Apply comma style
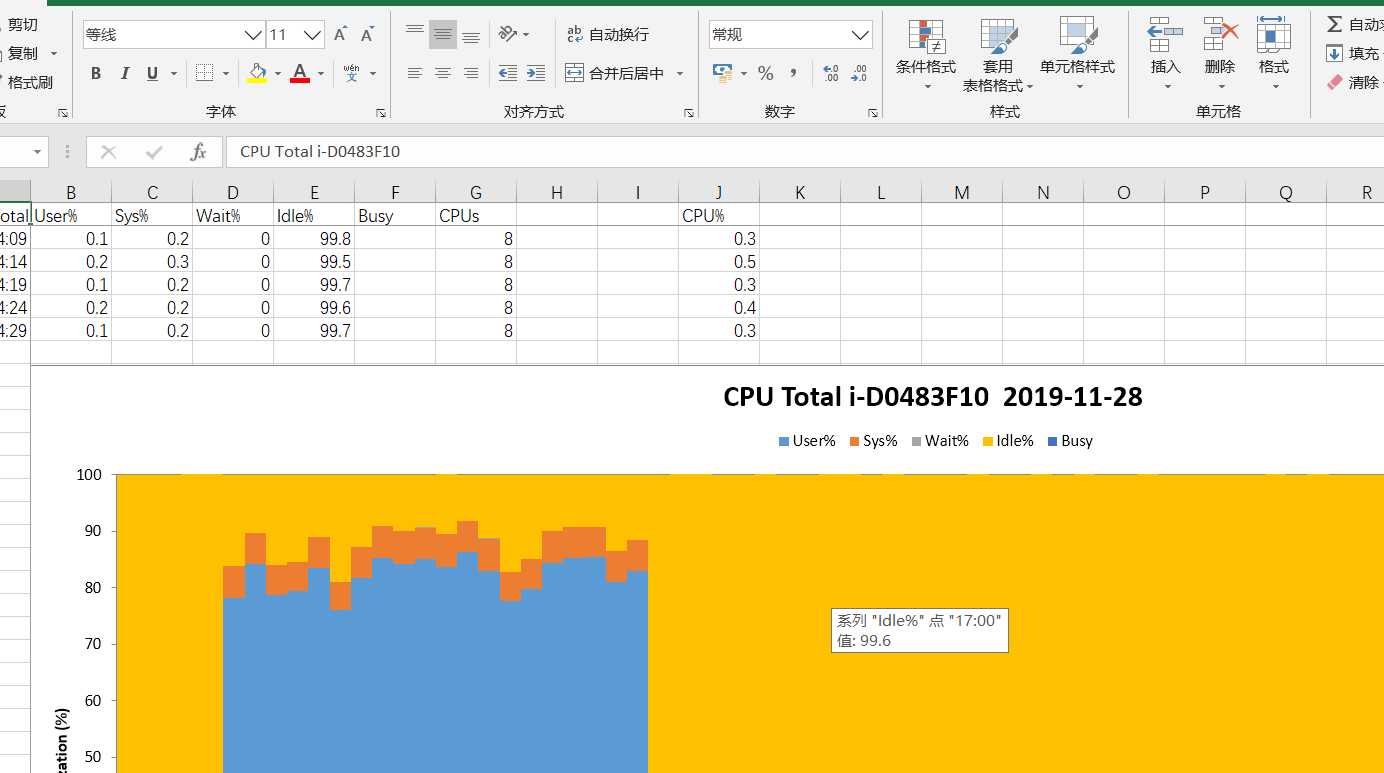 click(794, 73)
